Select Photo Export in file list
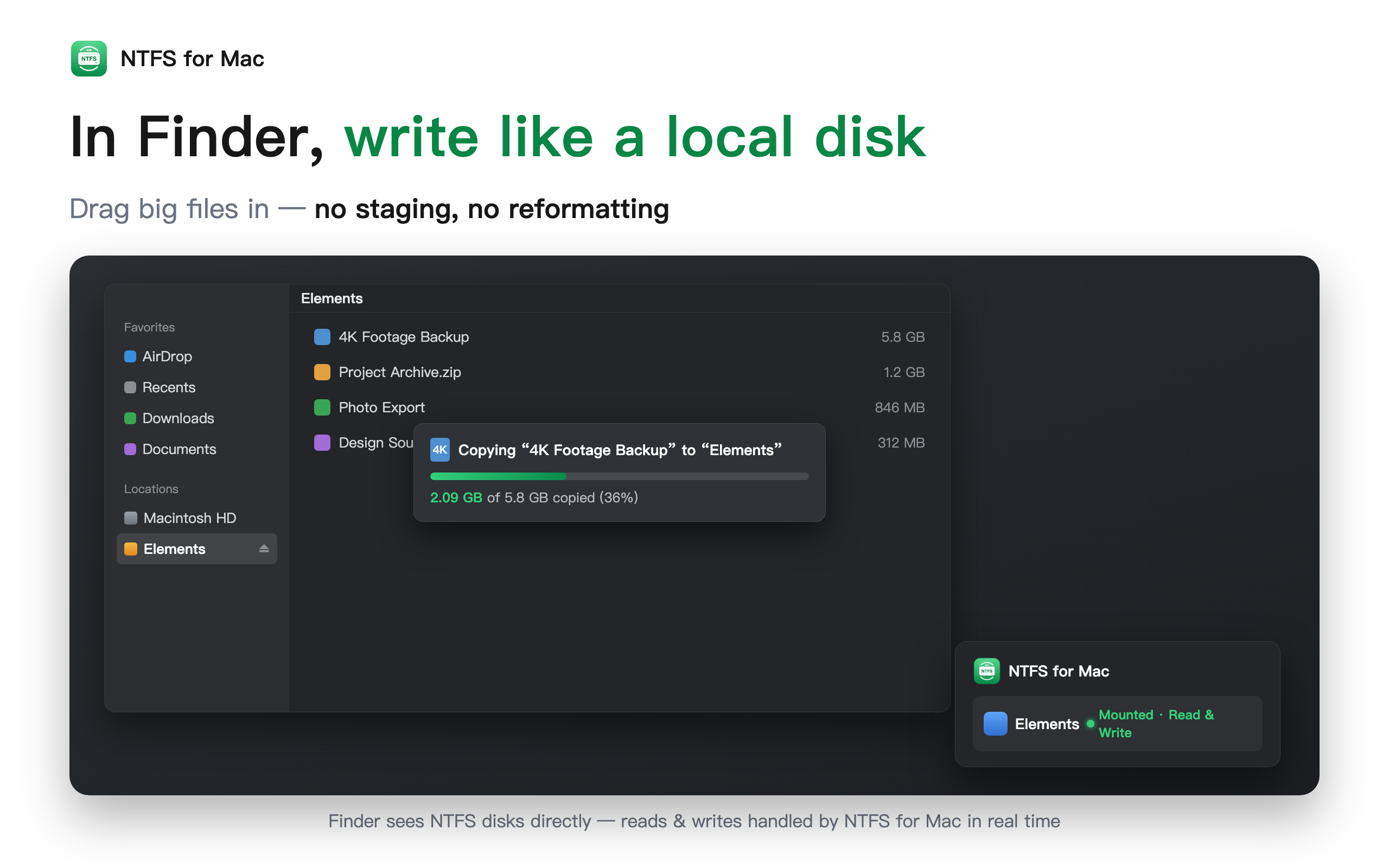 pos(619,407)
